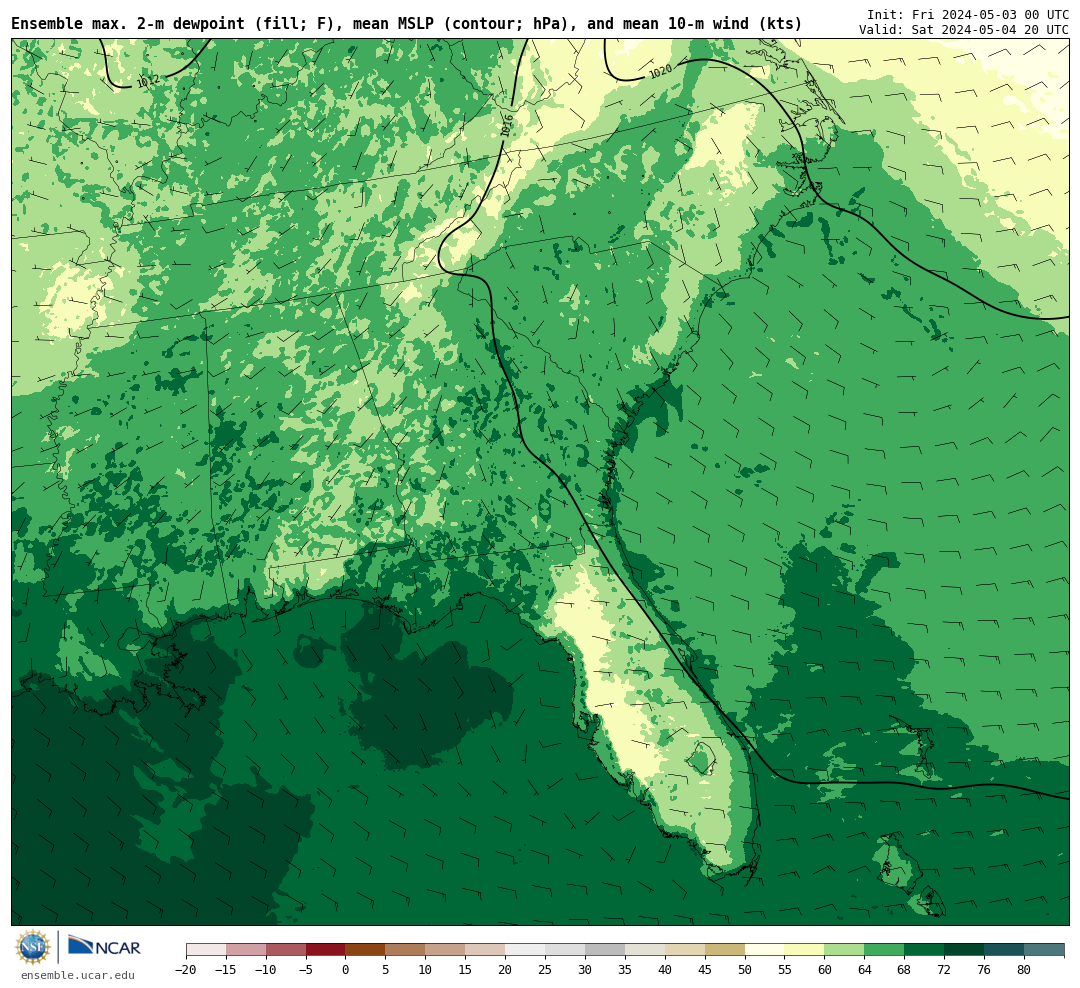Click the Valid: Sat 2024-05-04 20 UTC text
Image resolution: width=1080 pixels, height=988 pixels.
[x=964, y=30]
